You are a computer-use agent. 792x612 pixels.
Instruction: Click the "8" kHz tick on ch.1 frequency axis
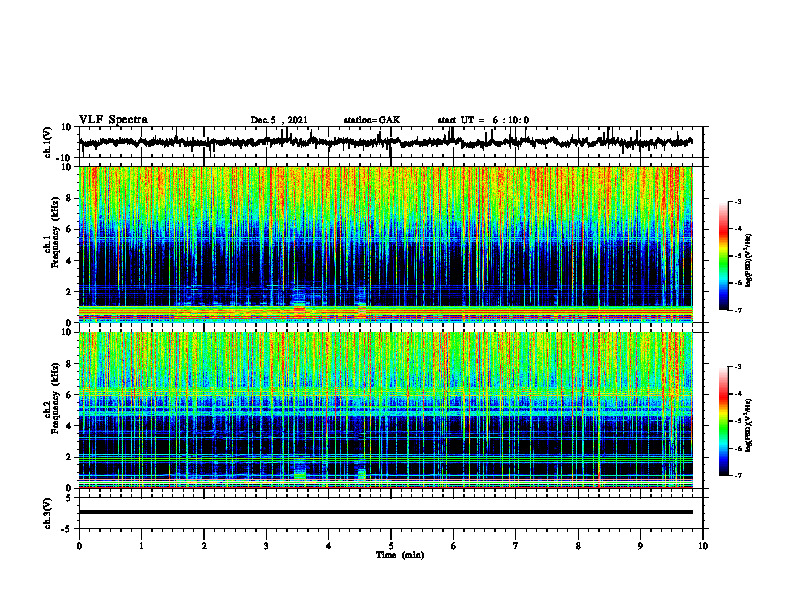[x=69, y=198]
